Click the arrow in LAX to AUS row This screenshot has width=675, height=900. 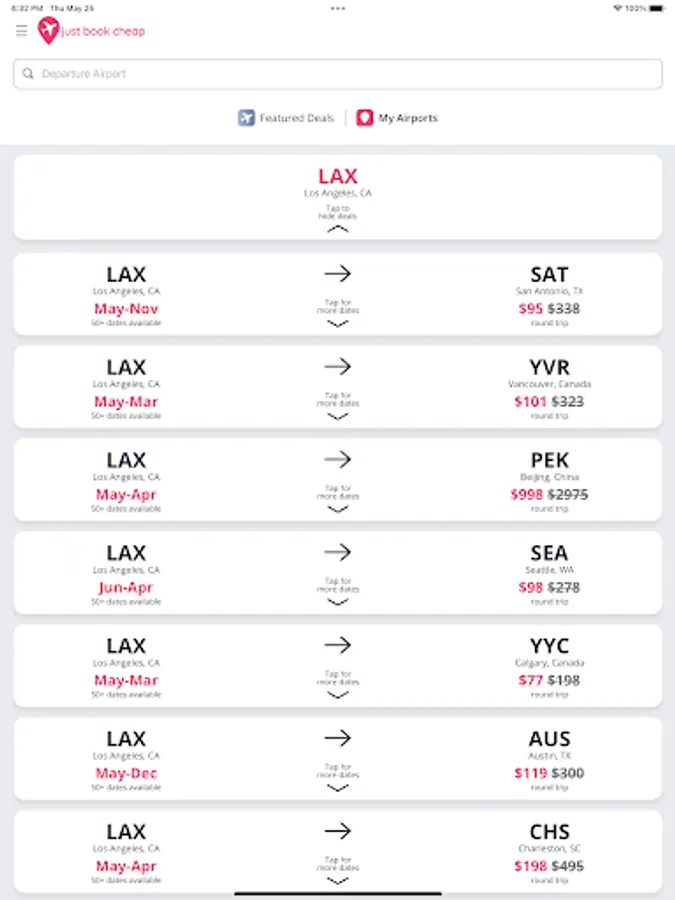point(338,738)
